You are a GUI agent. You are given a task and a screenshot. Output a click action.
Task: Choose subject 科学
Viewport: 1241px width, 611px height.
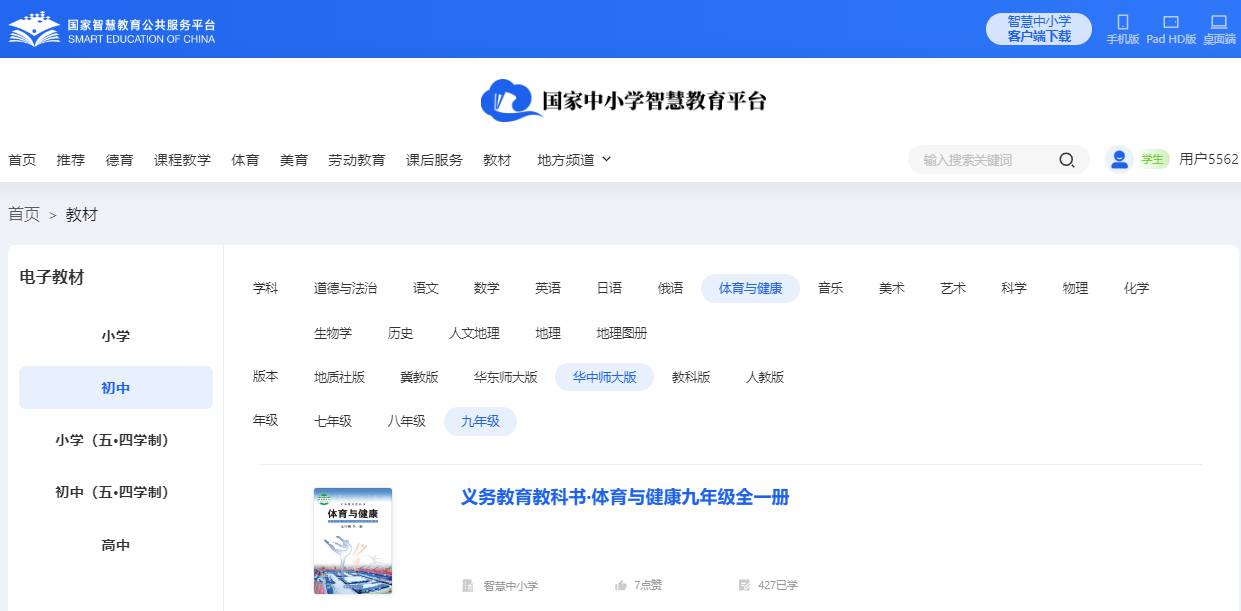tap(1014, 288)
